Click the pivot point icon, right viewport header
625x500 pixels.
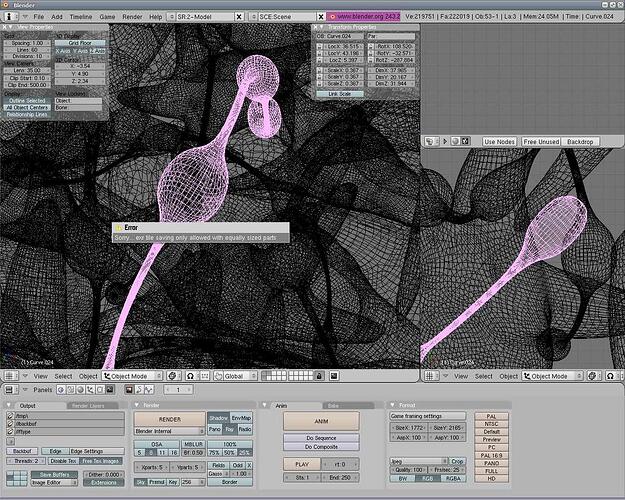611,376
